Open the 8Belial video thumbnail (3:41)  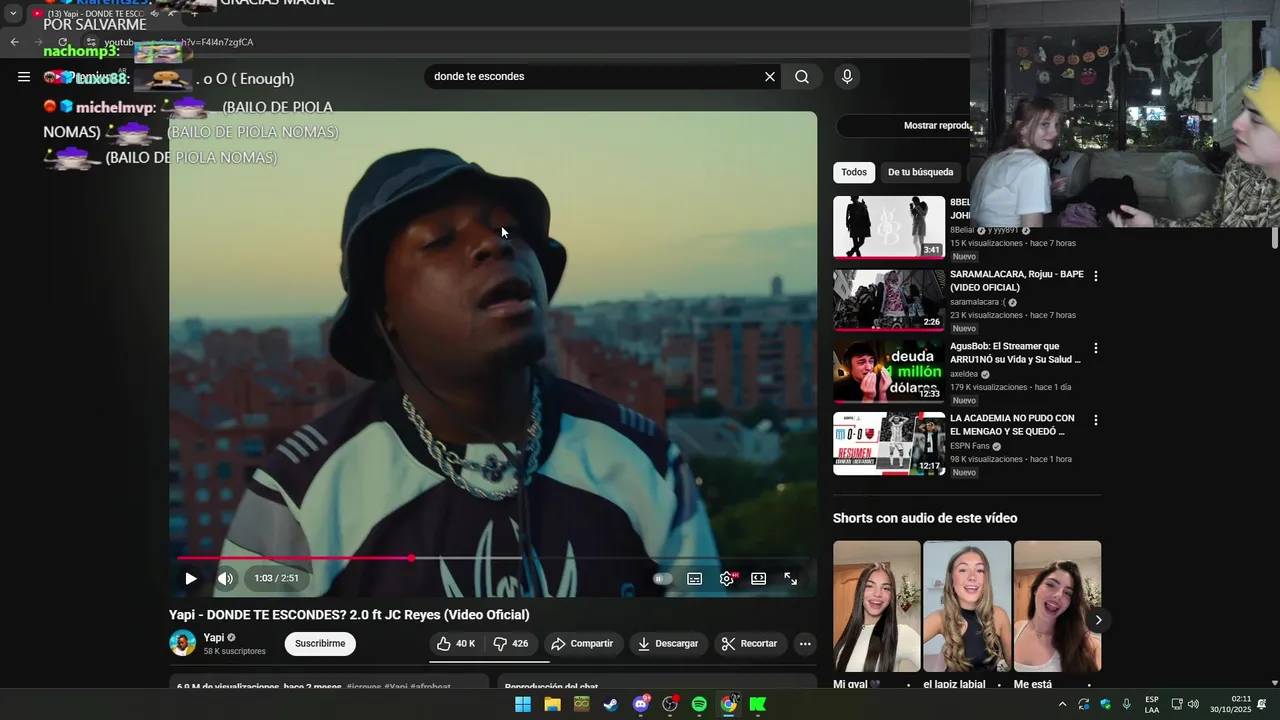pos(889,227)
